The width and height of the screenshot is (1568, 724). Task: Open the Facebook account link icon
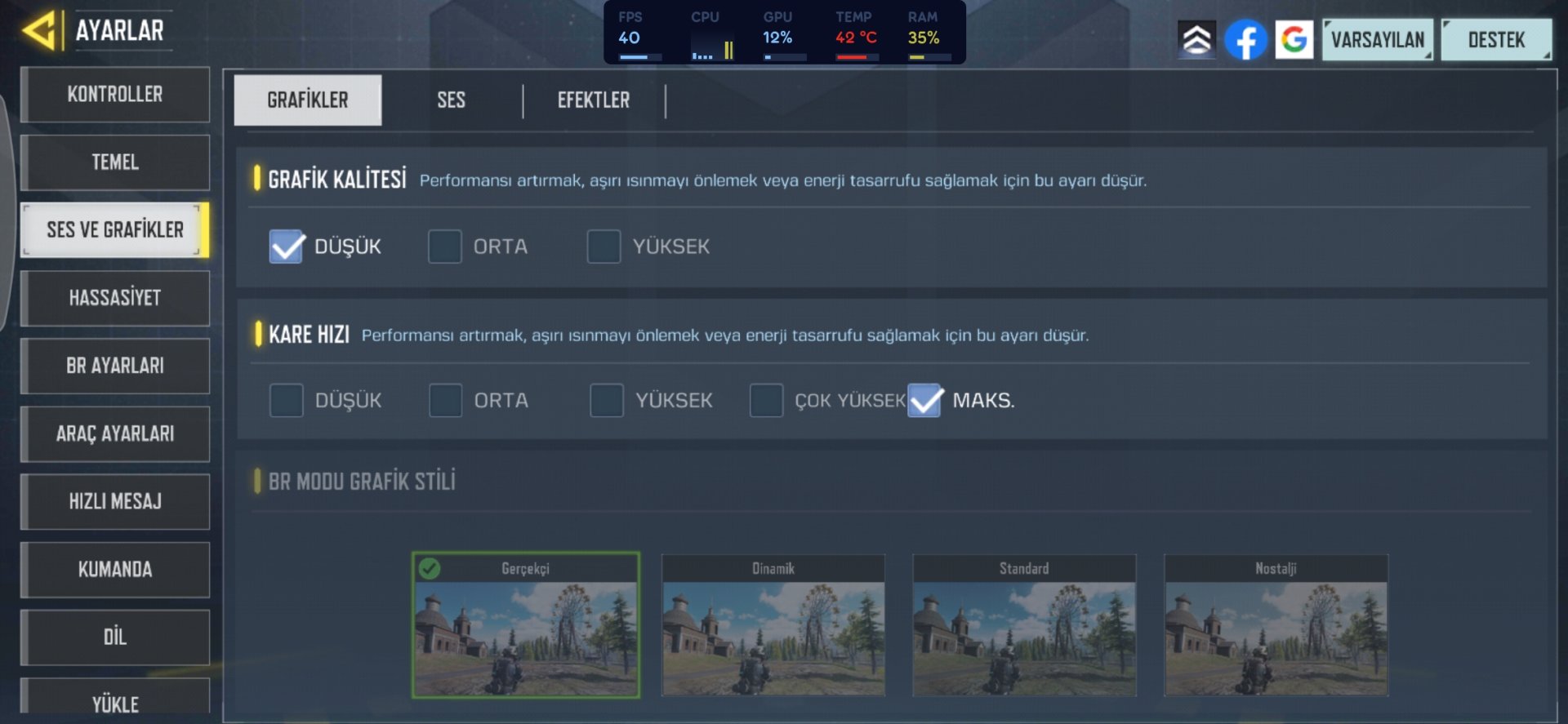[x=1245, y=39]
